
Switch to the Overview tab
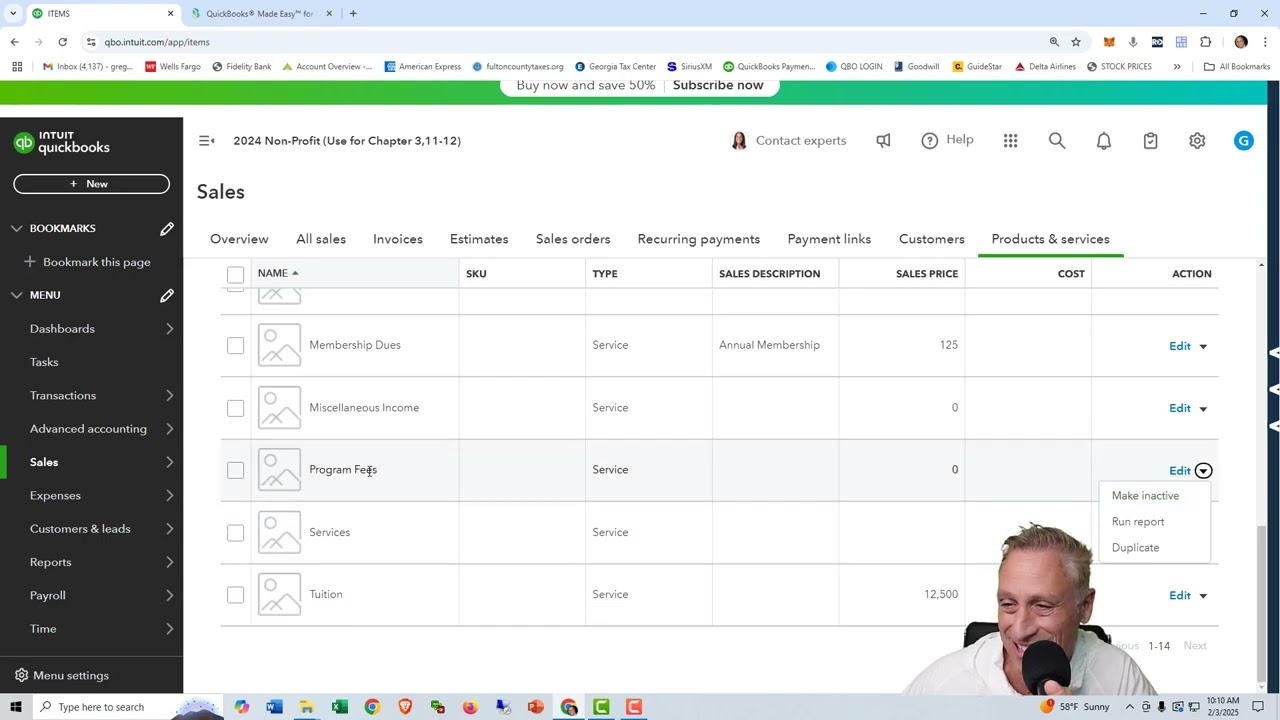[x=239, y=240]
